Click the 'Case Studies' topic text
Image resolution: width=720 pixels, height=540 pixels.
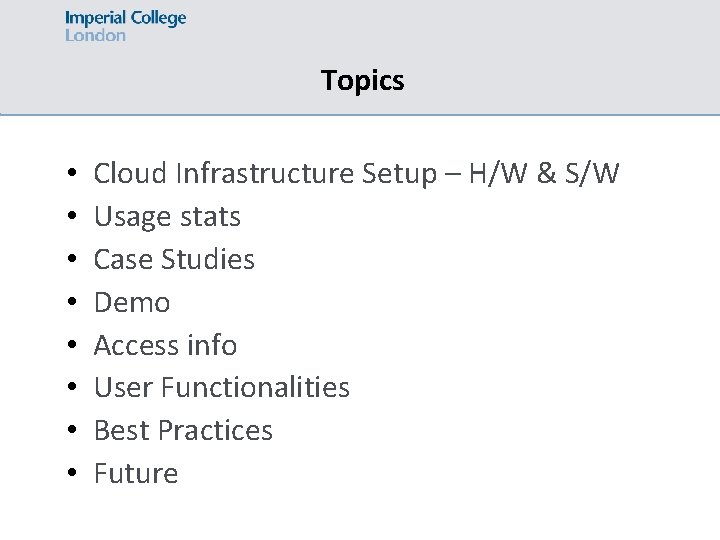[174, 260]
